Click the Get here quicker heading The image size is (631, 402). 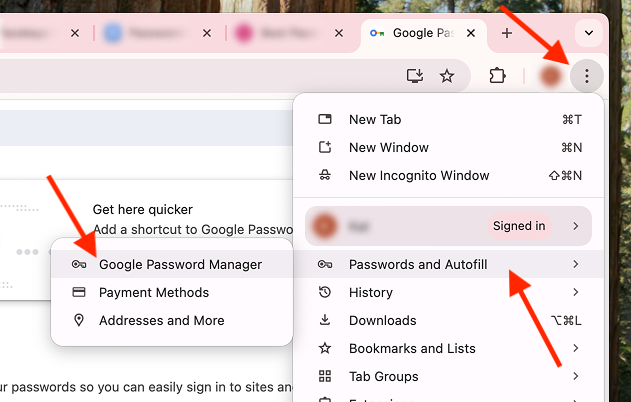coord(142,210)
